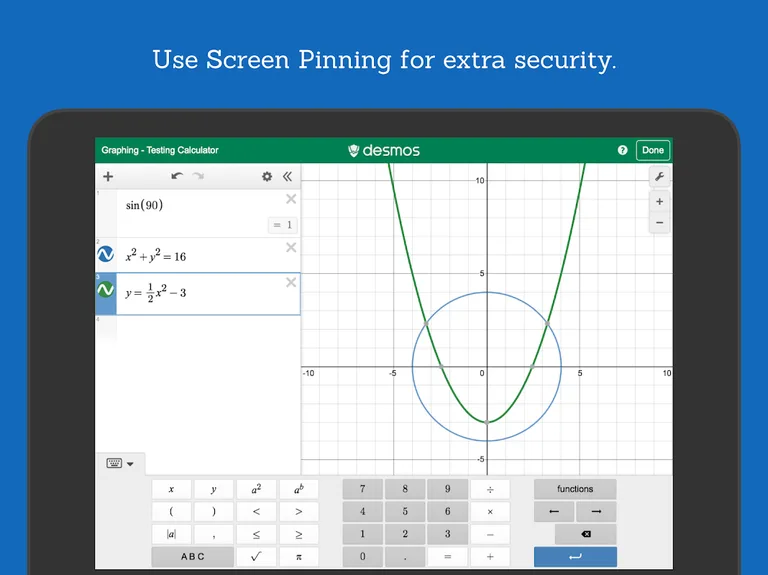
Task: Delete the sin(90) expression
Action: (x=291, y=199)
